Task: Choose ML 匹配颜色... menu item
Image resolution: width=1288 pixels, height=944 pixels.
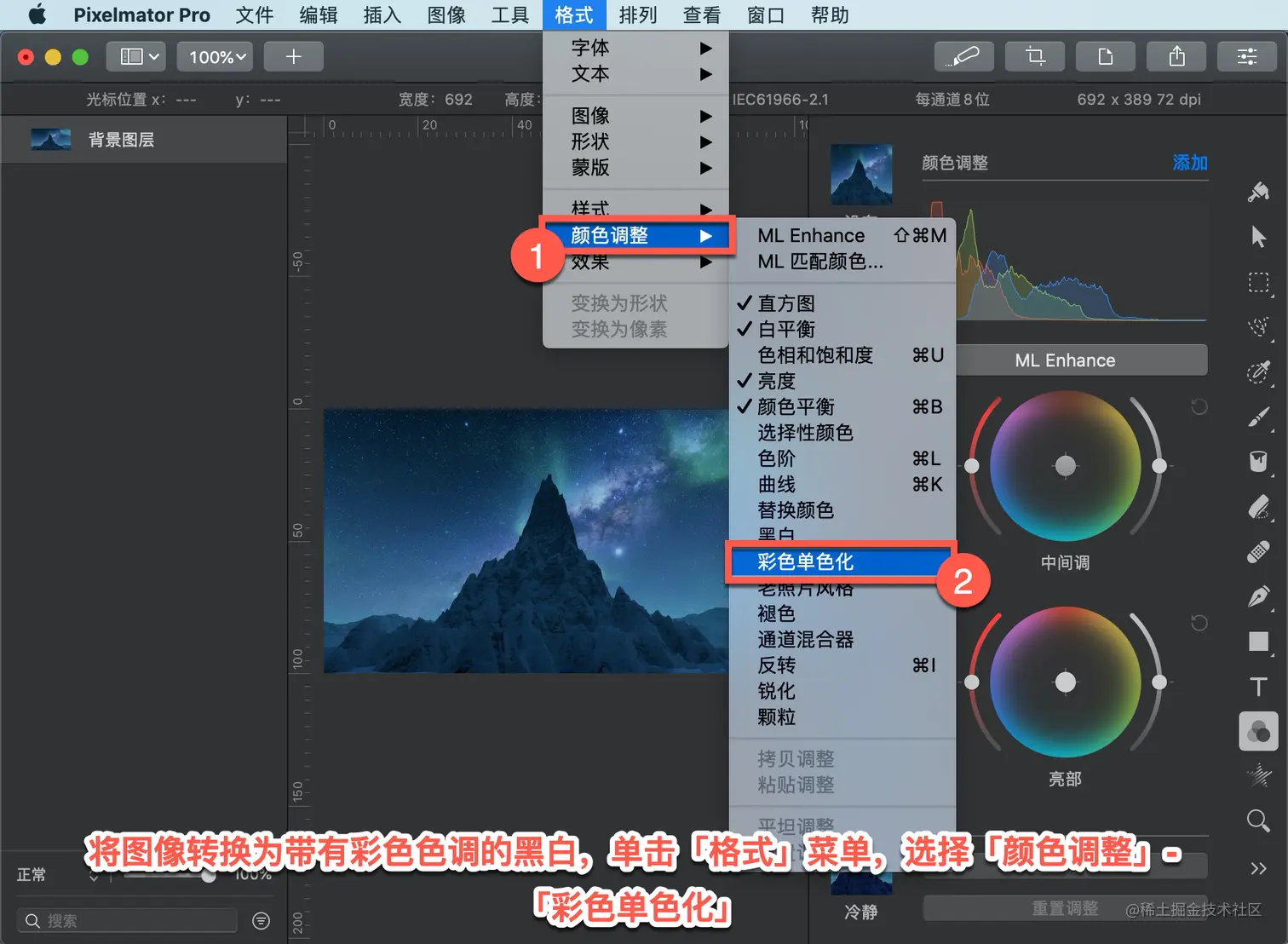Action: pyautogui.click(x=842, y=262)
